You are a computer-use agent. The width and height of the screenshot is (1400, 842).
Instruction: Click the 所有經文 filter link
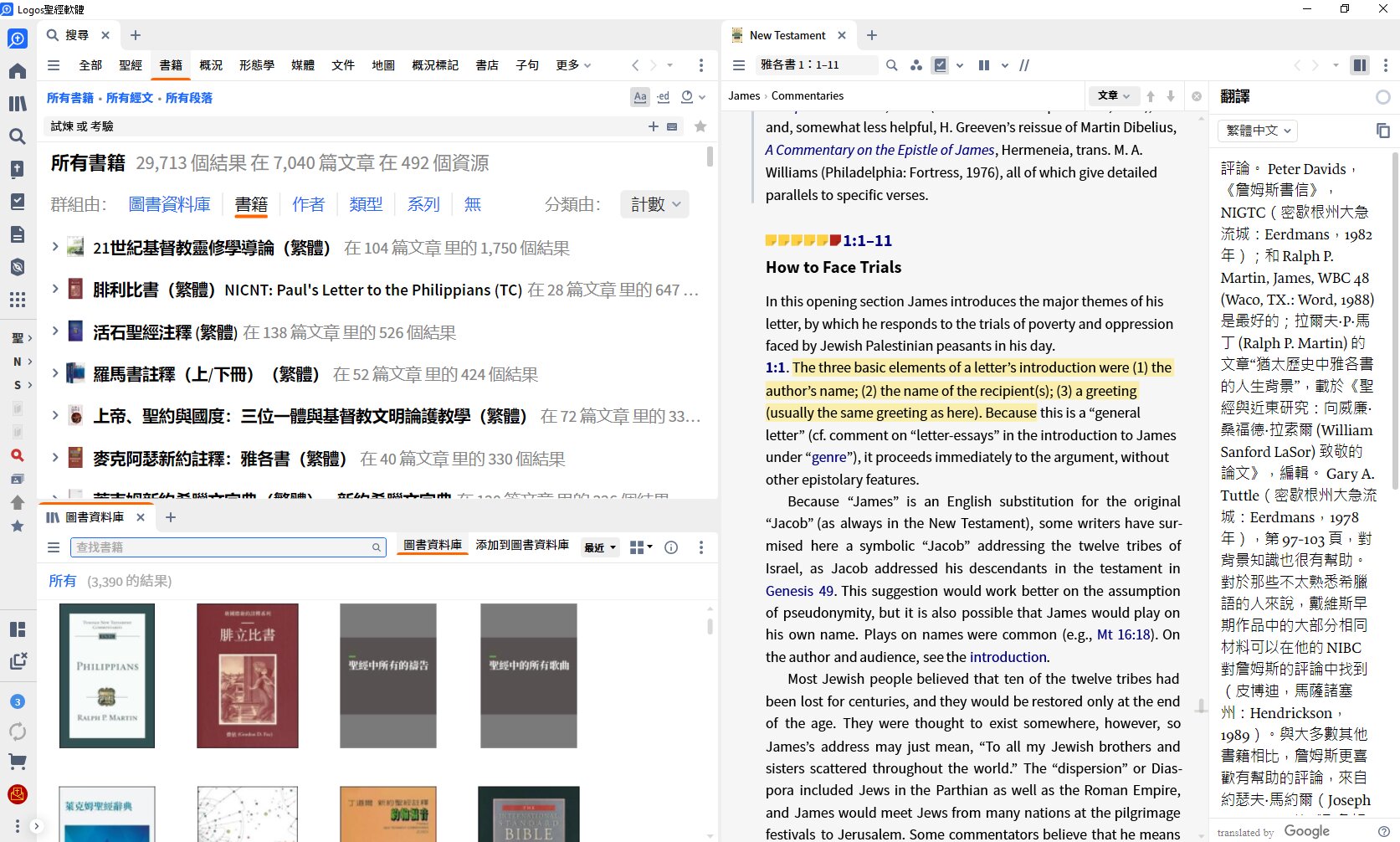(130, 98)
